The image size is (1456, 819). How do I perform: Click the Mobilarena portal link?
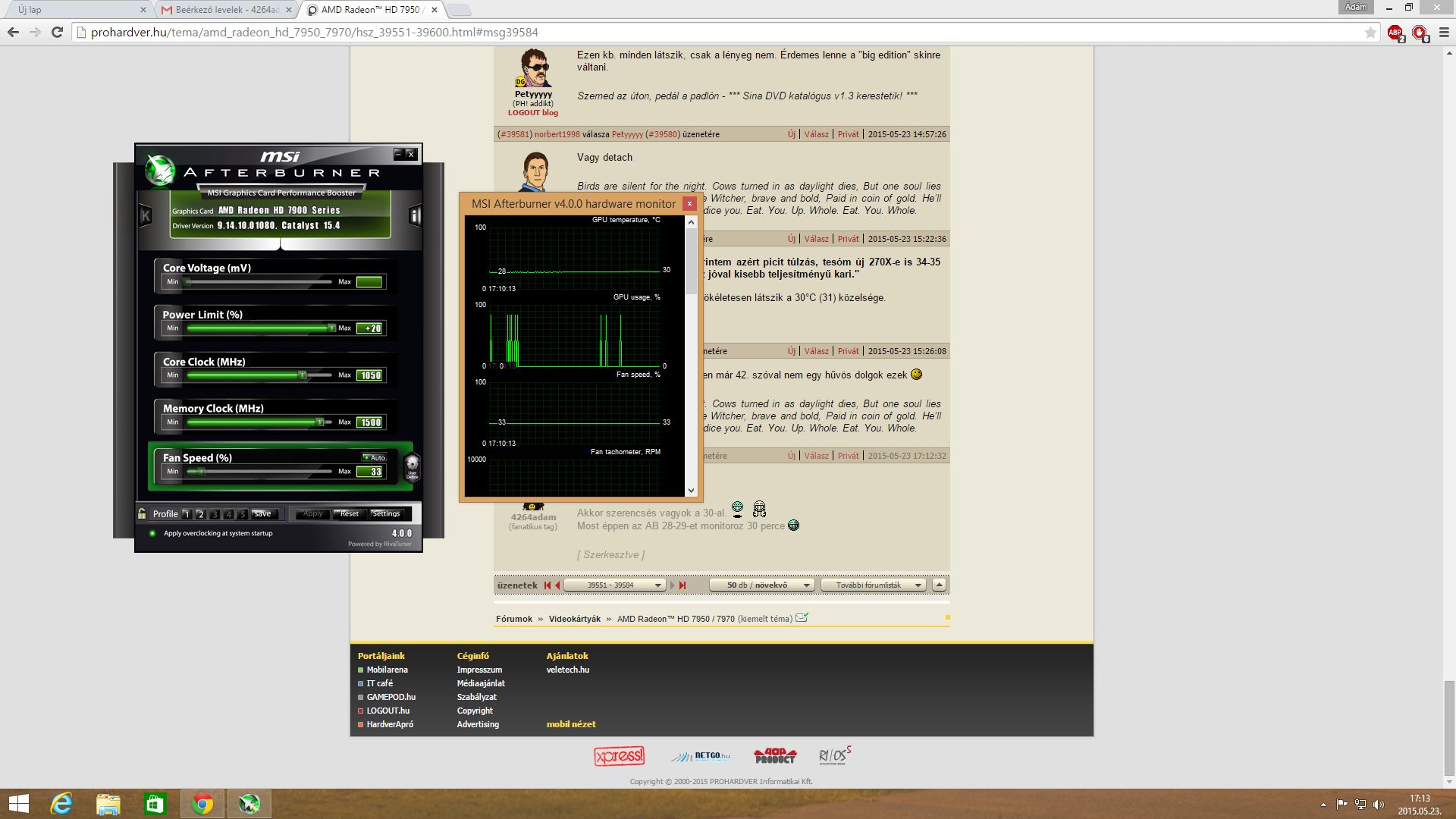pos(388,670)
